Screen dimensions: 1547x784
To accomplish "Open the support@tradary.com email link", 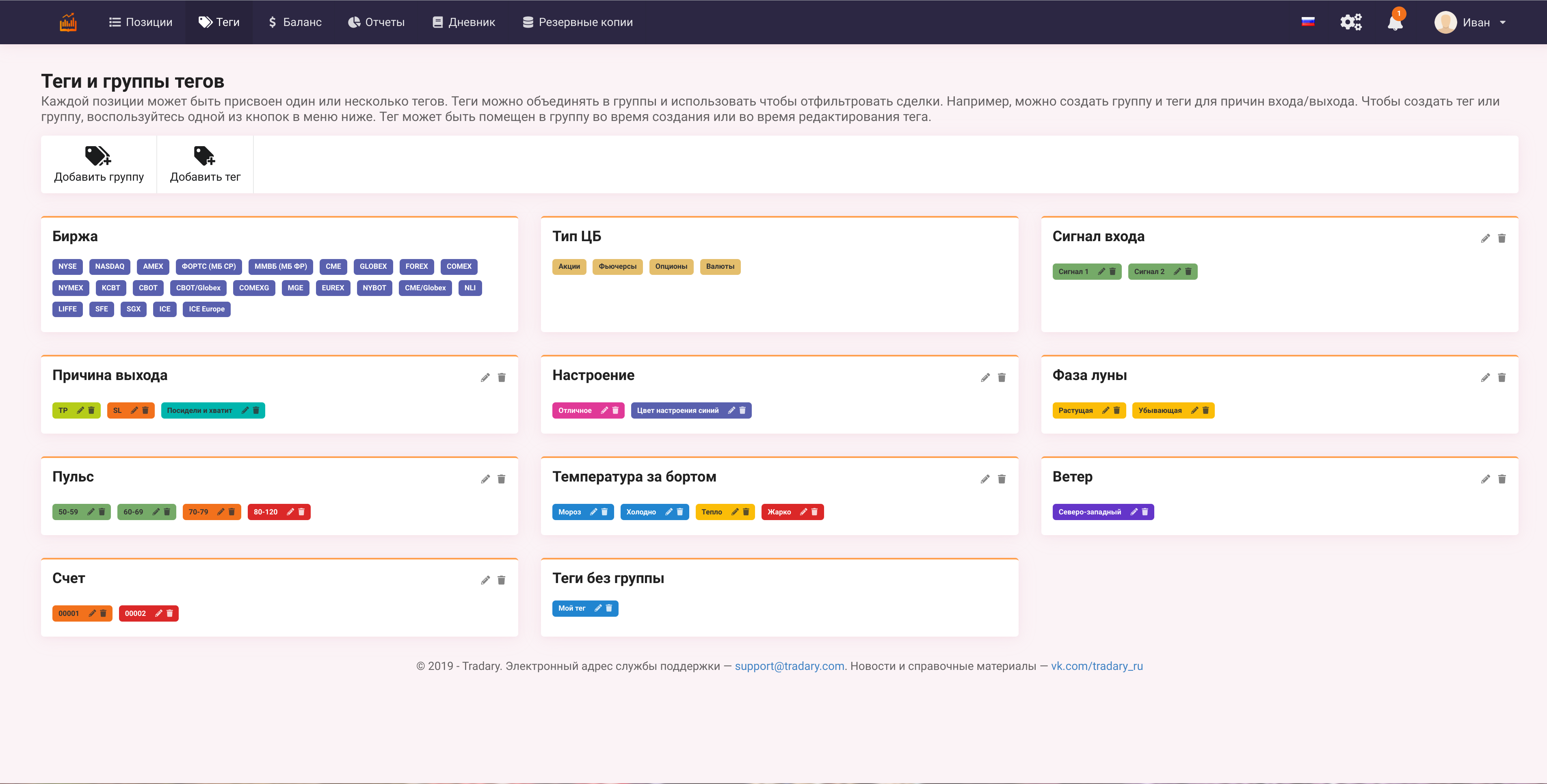I will pos(789,666).
